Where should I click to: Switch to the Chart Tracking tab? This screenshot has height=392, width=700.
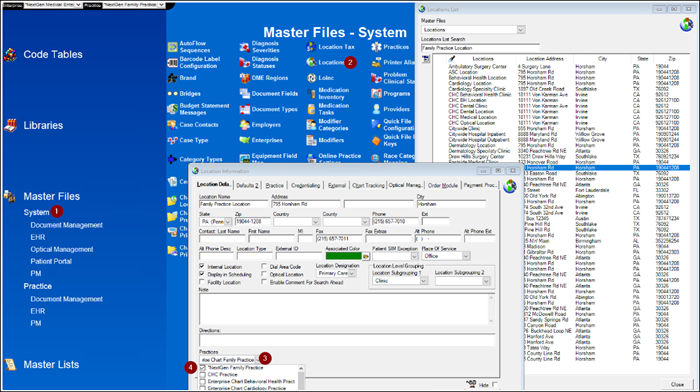coord(368,185)
